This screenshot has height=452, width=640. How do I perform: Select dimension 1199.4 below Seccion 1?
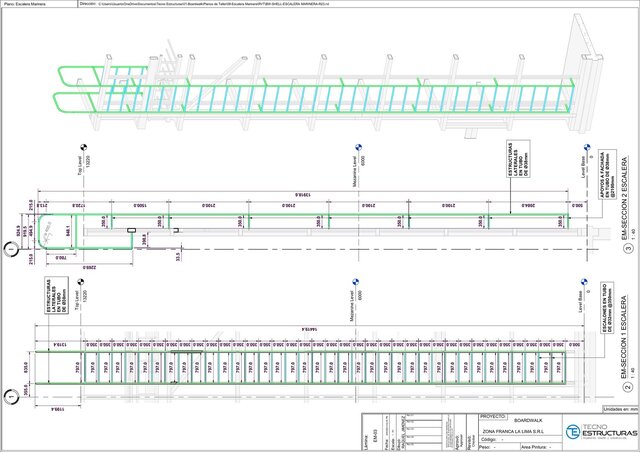click(58, 409)
